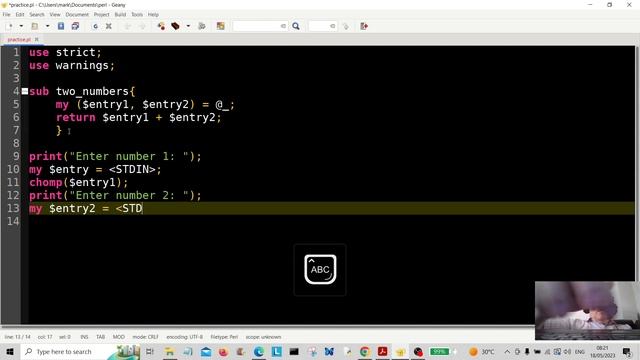The image size is (640, 360).
Task: Click 'filetype: Perl' status bar entry
Action: click(x=224, y=337)
